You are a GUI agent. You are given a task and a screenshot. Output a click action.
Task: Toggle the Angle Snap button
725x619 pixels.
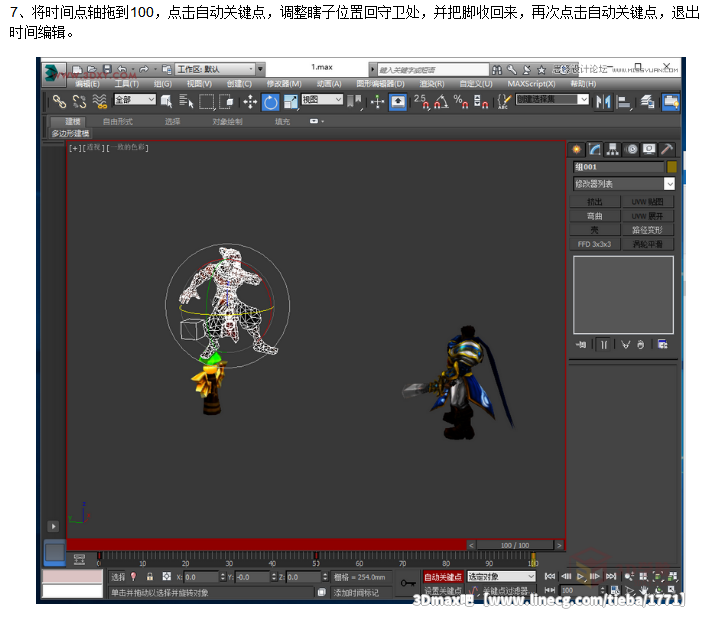point(441,101)
